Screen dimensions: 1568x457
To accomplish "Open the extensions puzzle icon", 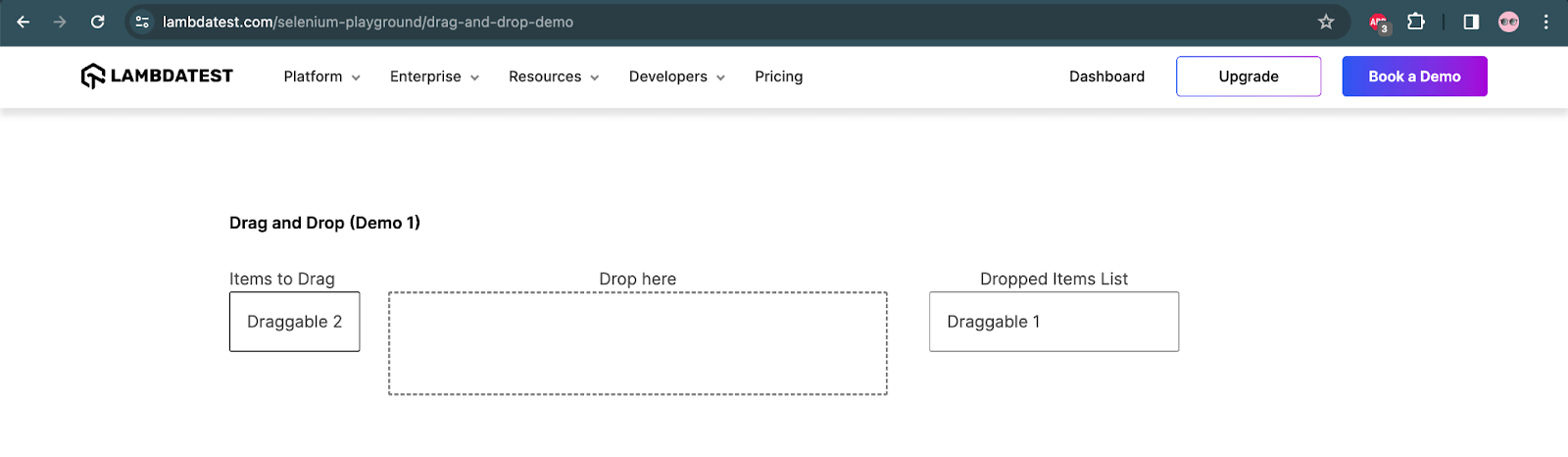I will [x=1416, y=22].
